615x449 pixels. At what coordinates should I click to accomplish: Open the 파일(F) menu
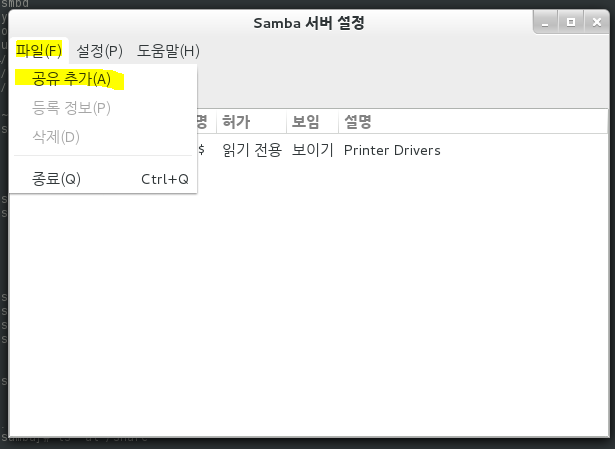(39, 51)
